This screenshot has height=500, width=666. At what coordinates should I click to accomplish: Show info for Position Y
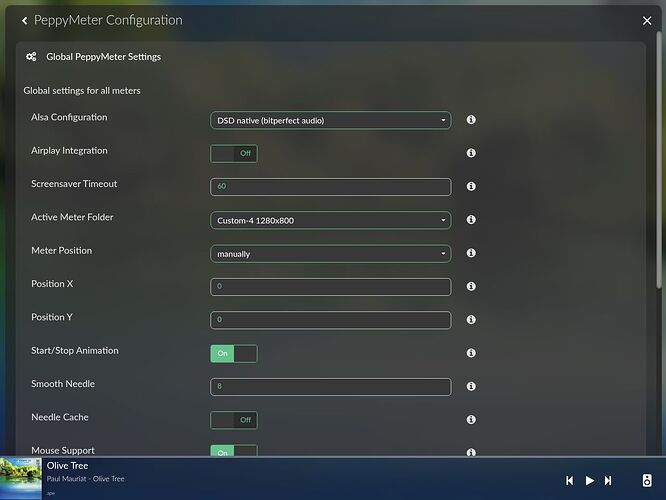[x=471, y=319]
